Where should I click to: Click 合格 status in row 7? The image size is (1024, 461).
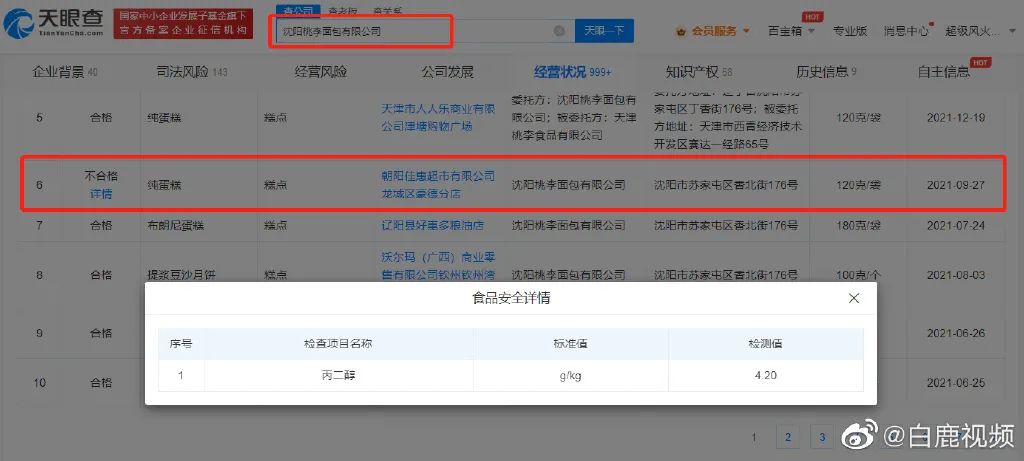101,225
